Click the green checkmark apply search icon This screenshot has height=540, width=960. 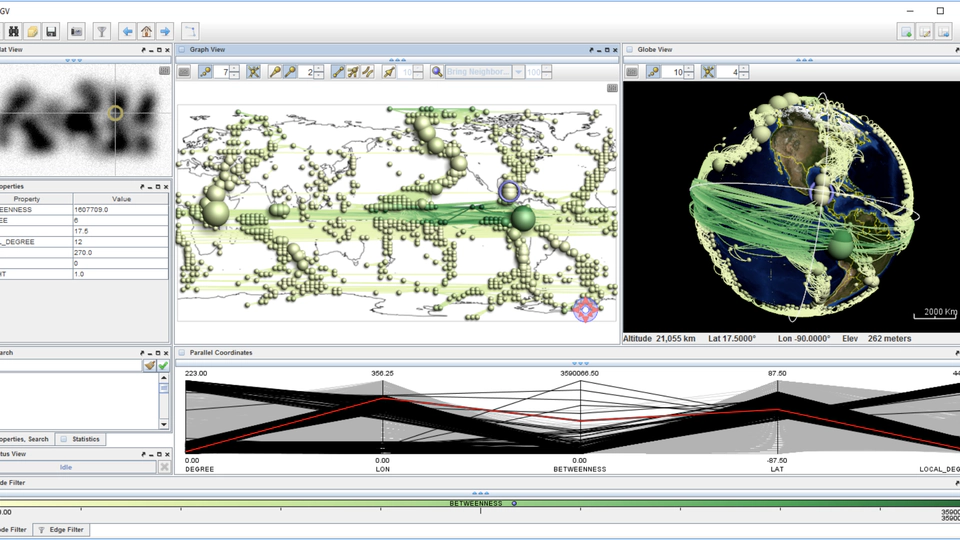coord(163,366)
